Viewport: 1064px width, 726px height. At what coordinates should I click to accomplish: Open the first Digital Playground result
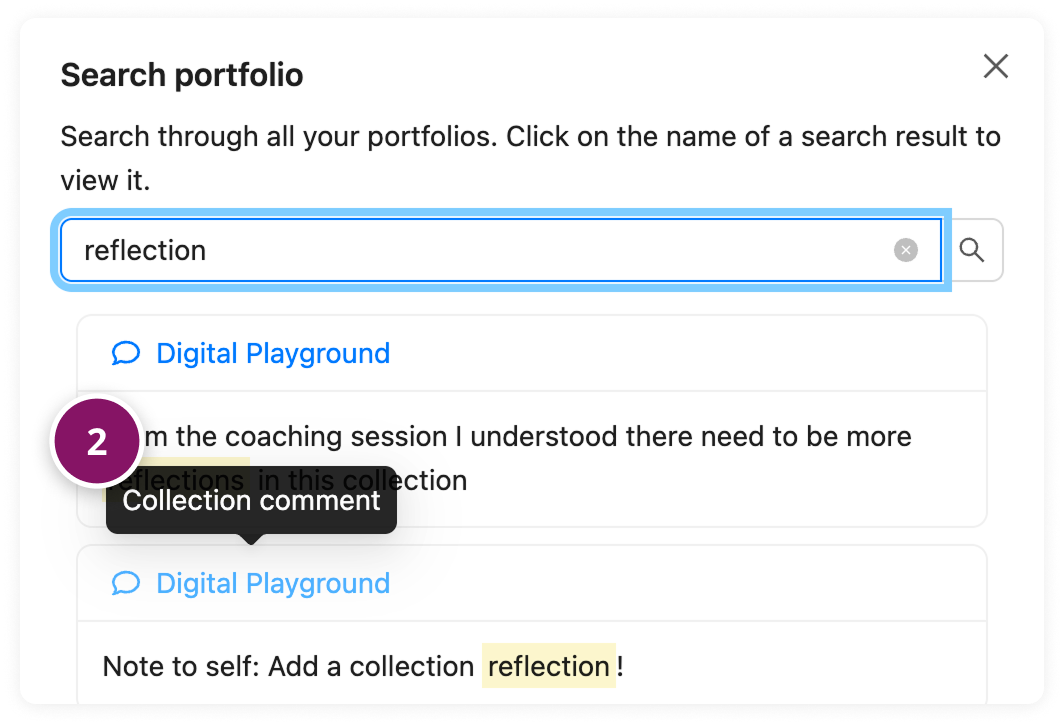273,354
